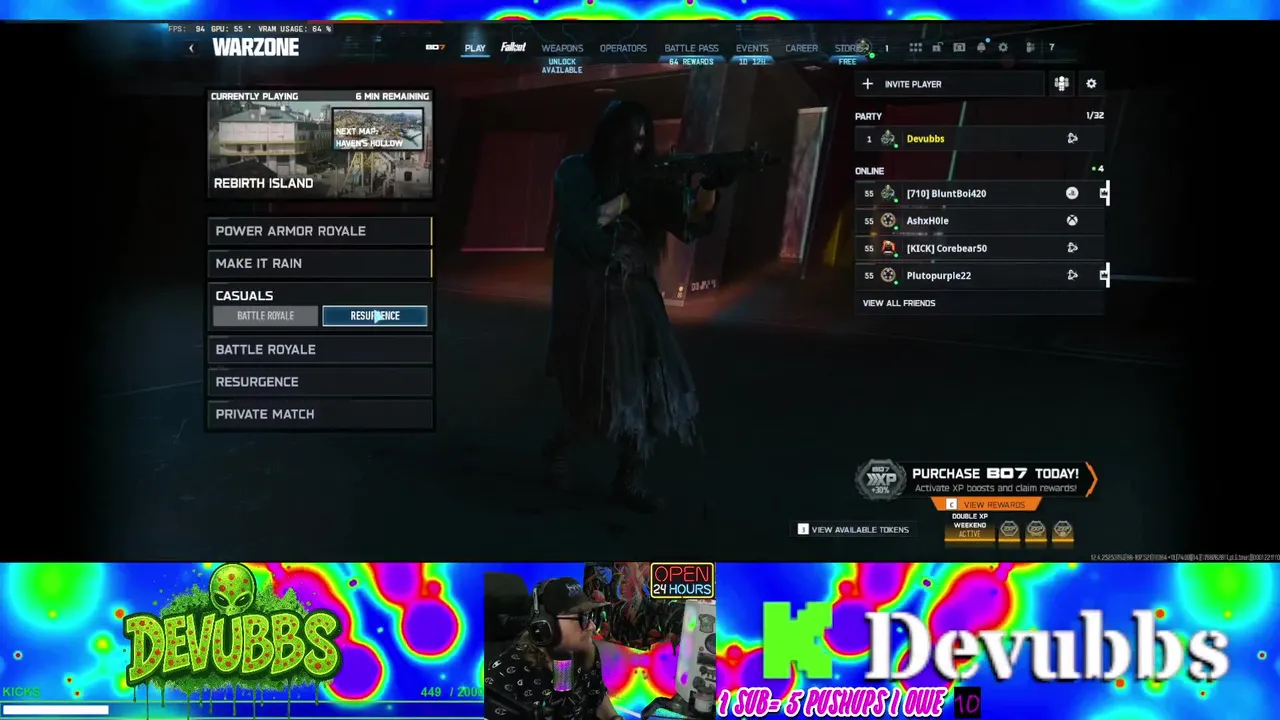Click View Rewards button

987,505
